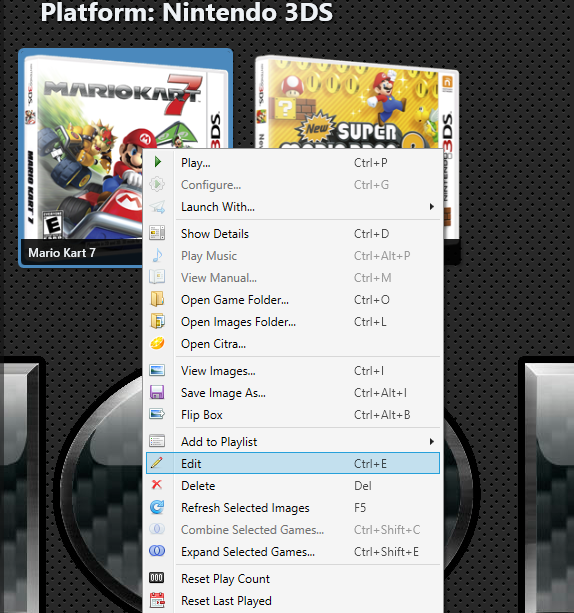The width and height of the screenshot is (574, 613).
Task: Expand the Launch With submenu arrow
Action: [x=432, y=206]
